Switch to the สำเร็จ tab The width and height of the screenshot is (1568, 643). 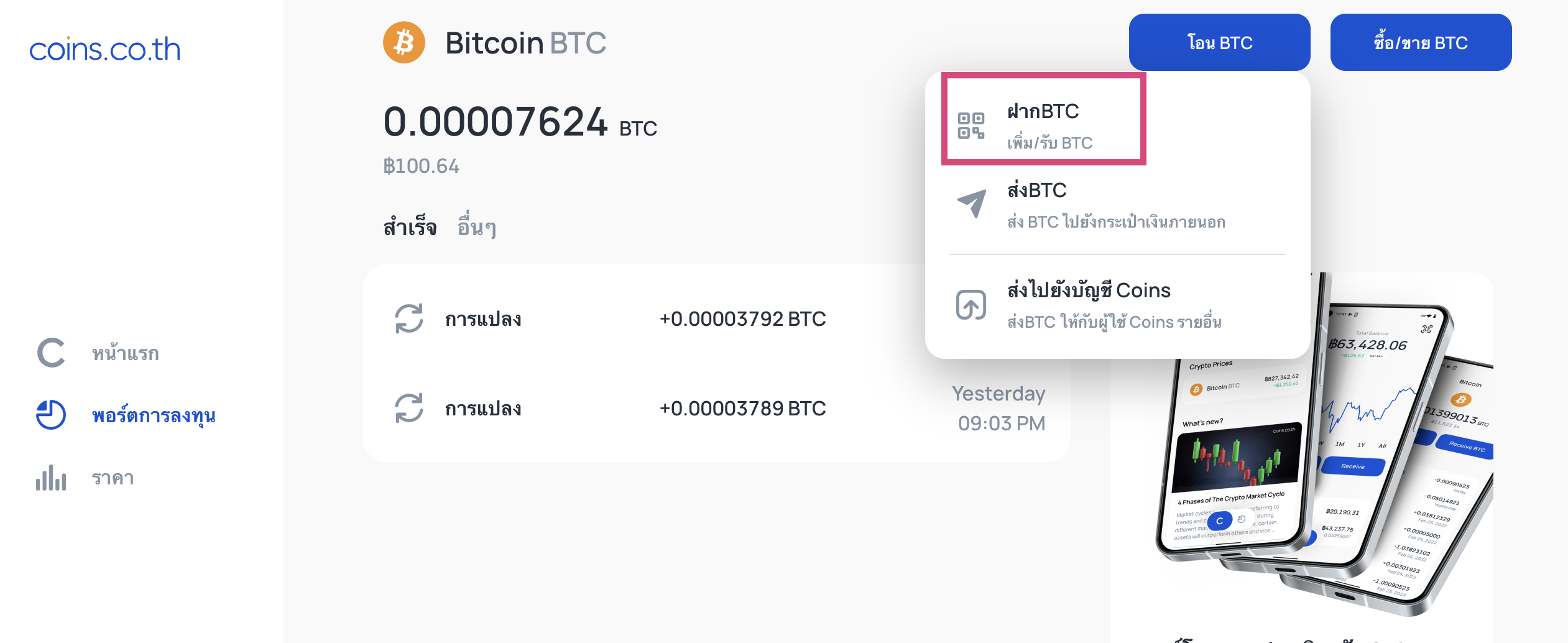click(410, 227)
